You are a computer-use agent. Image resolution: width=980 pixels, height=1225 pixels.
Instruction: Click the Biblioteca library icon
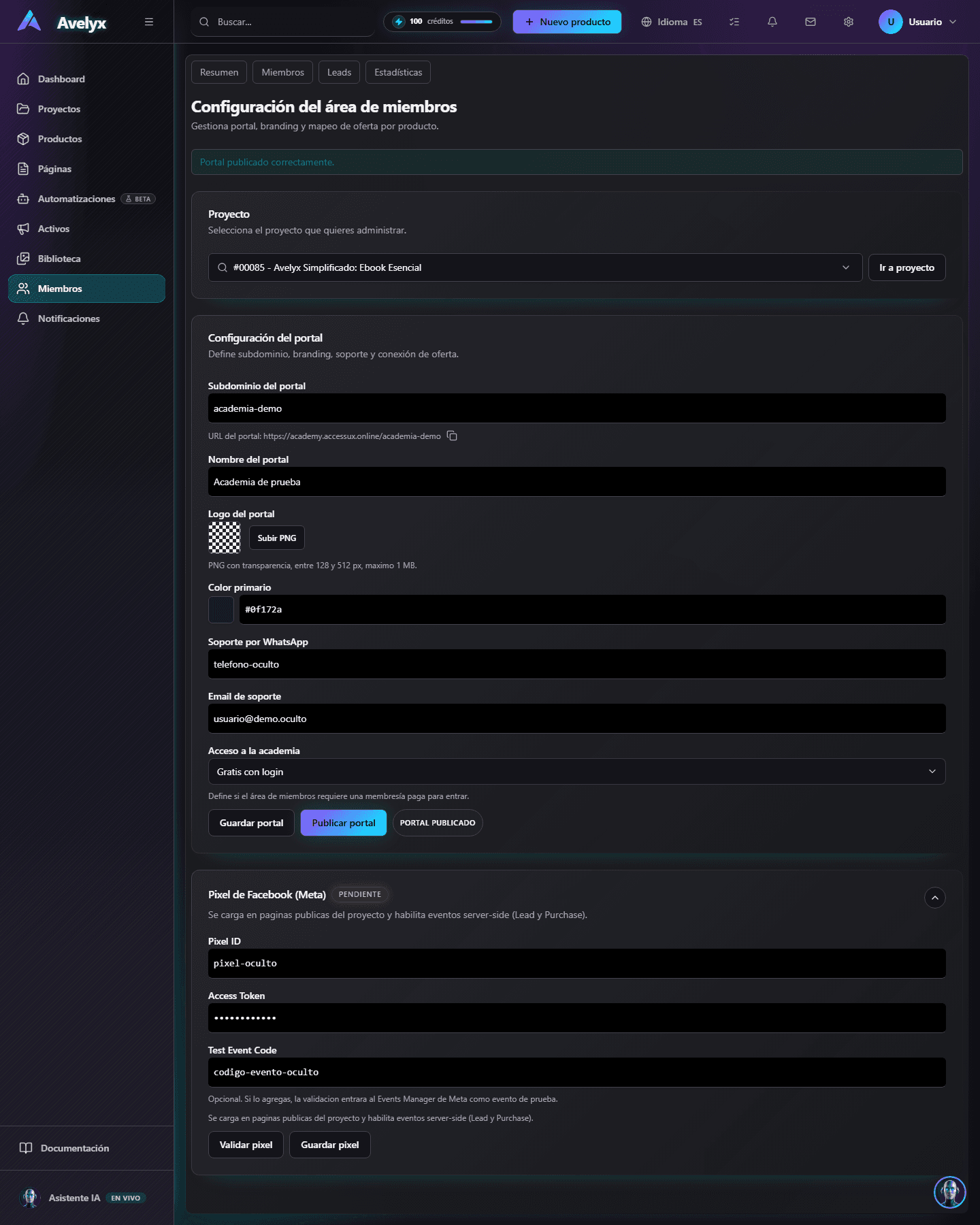pyautogui.click(x=23, y=259)
